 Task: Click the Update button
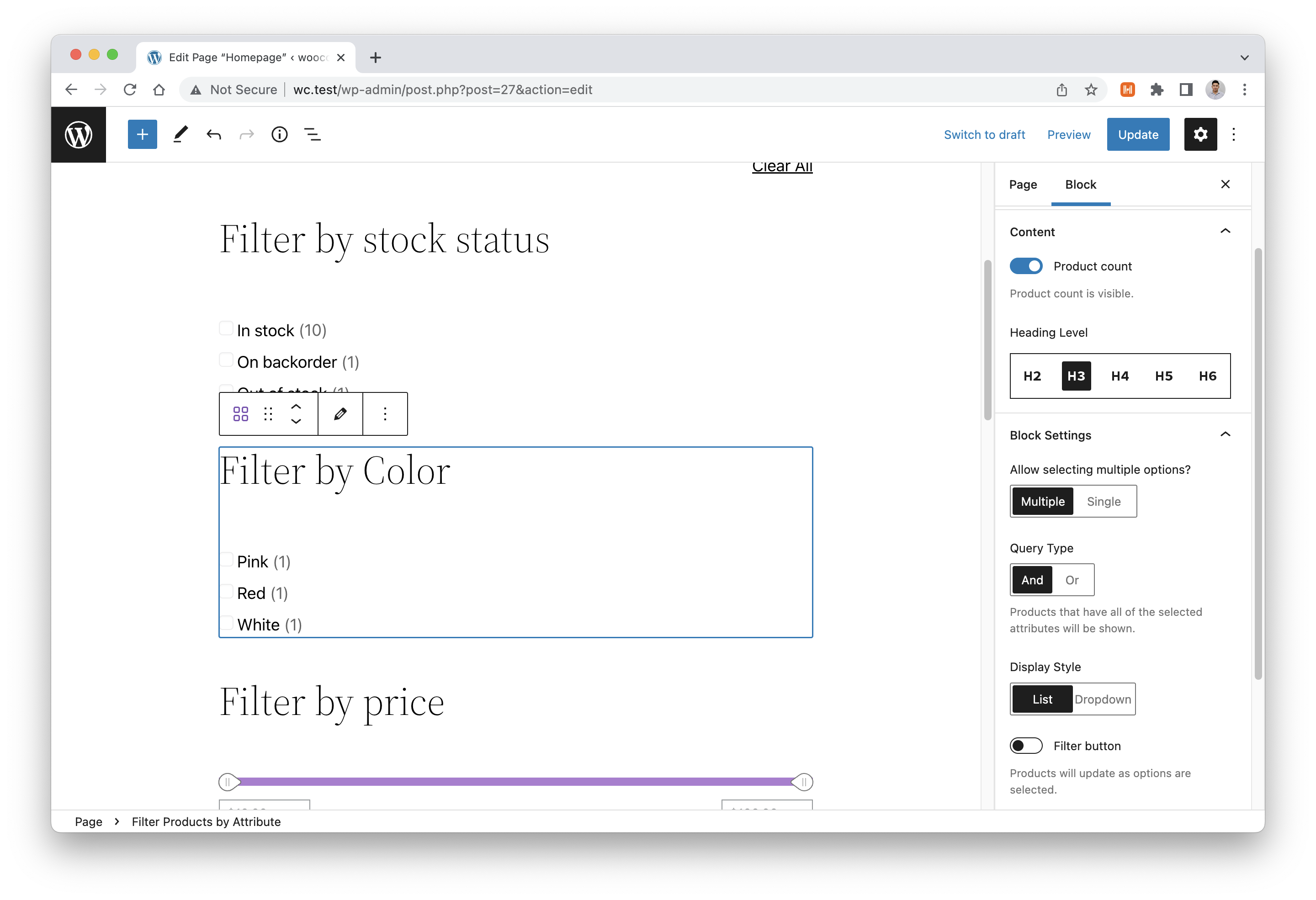click(x=1138, y=134)
